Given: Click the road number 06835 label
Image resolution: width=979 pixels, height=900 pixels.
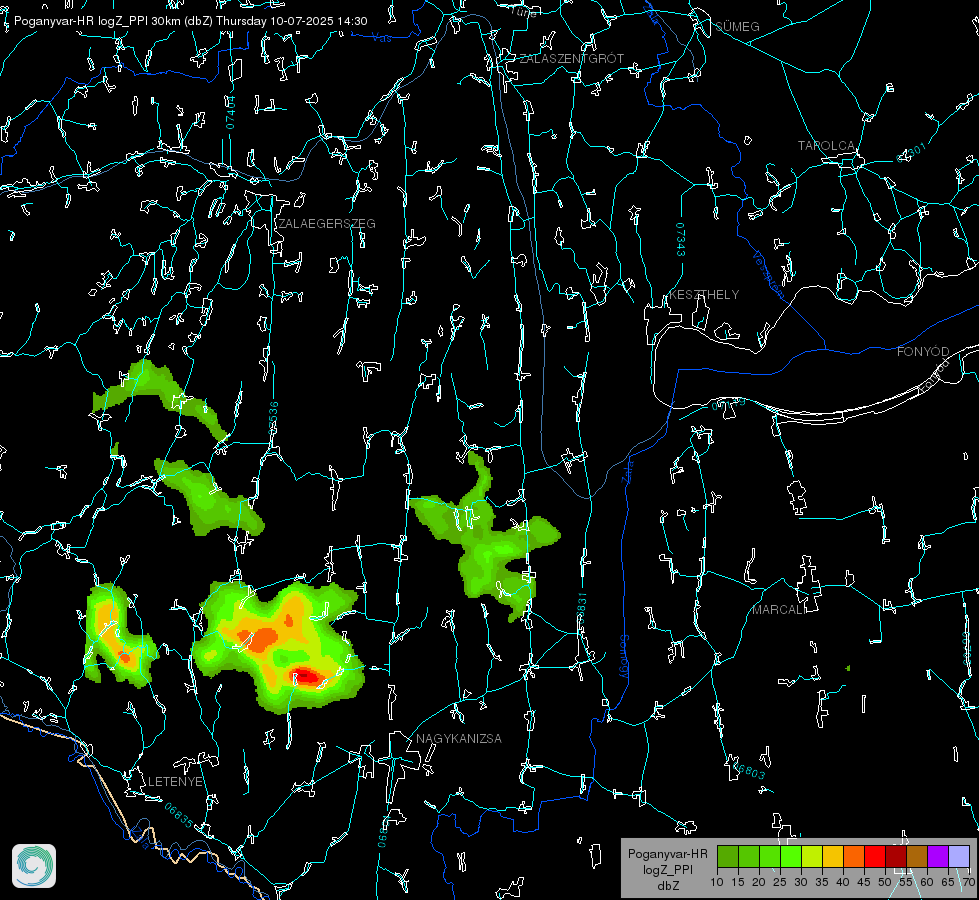Looking at the screenshot, I should pos(179,816).
